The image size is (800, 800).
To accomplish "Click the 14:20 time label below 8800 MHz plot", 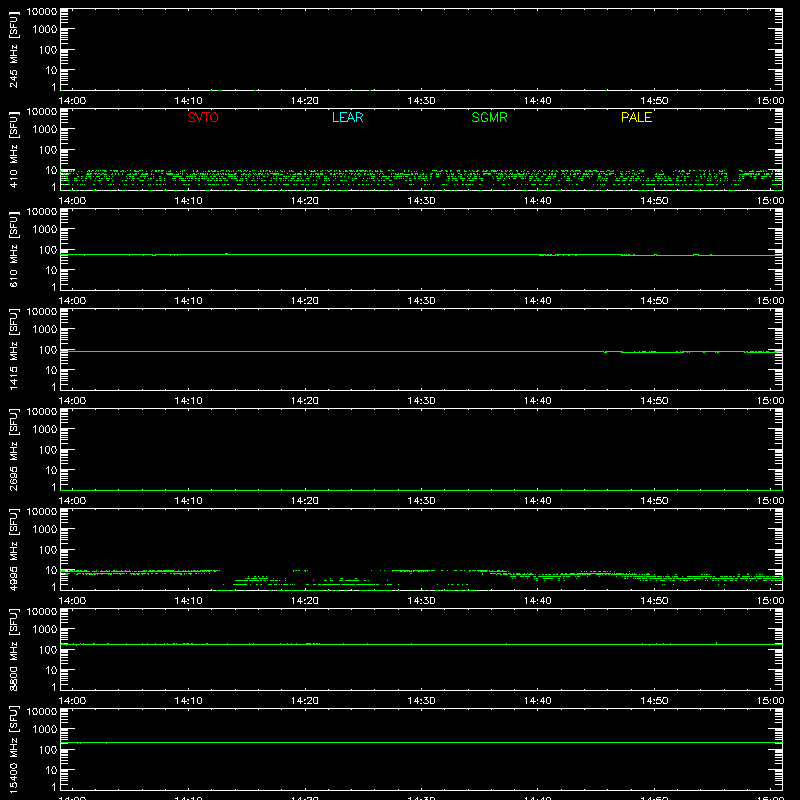I will click(x=305, y=701).
